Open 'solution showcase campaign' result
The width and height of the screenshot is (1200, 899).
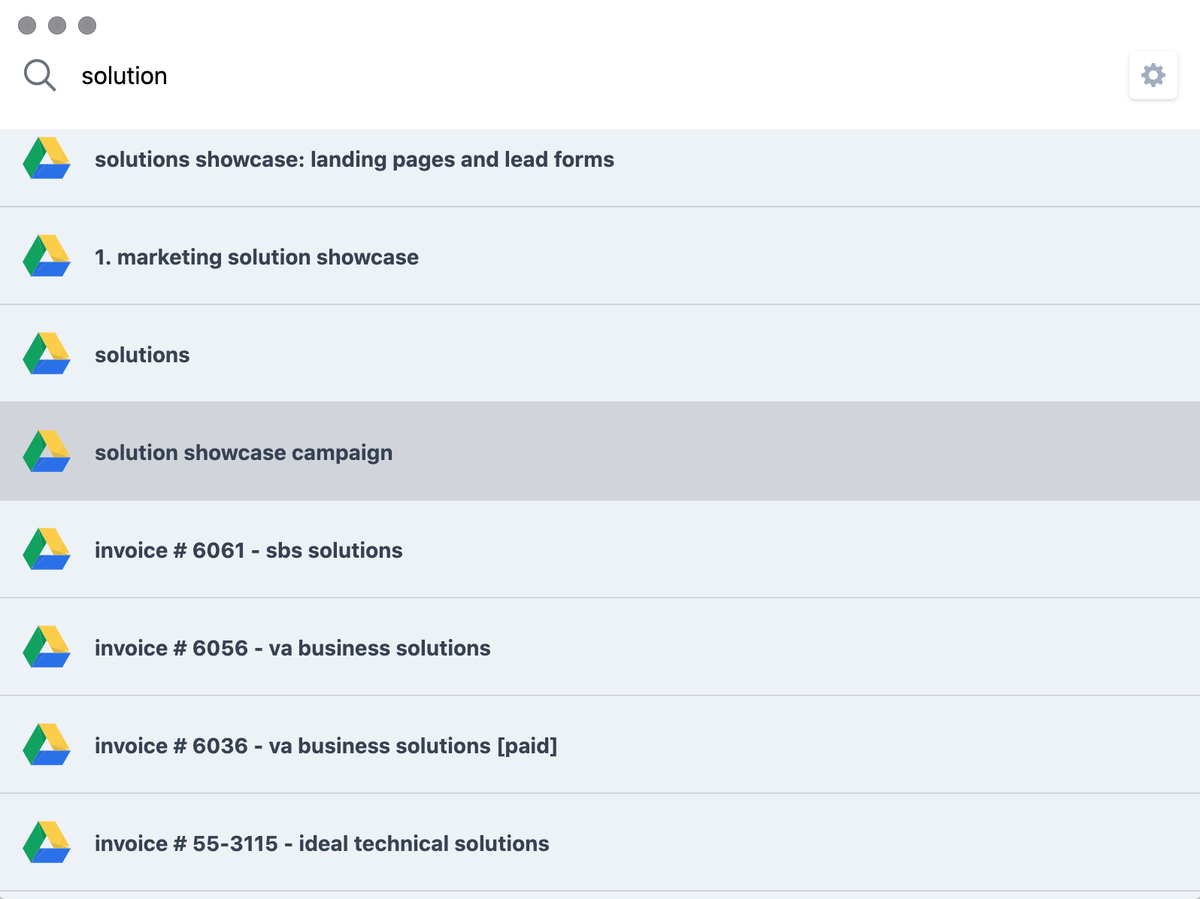(x=600, y=452)
